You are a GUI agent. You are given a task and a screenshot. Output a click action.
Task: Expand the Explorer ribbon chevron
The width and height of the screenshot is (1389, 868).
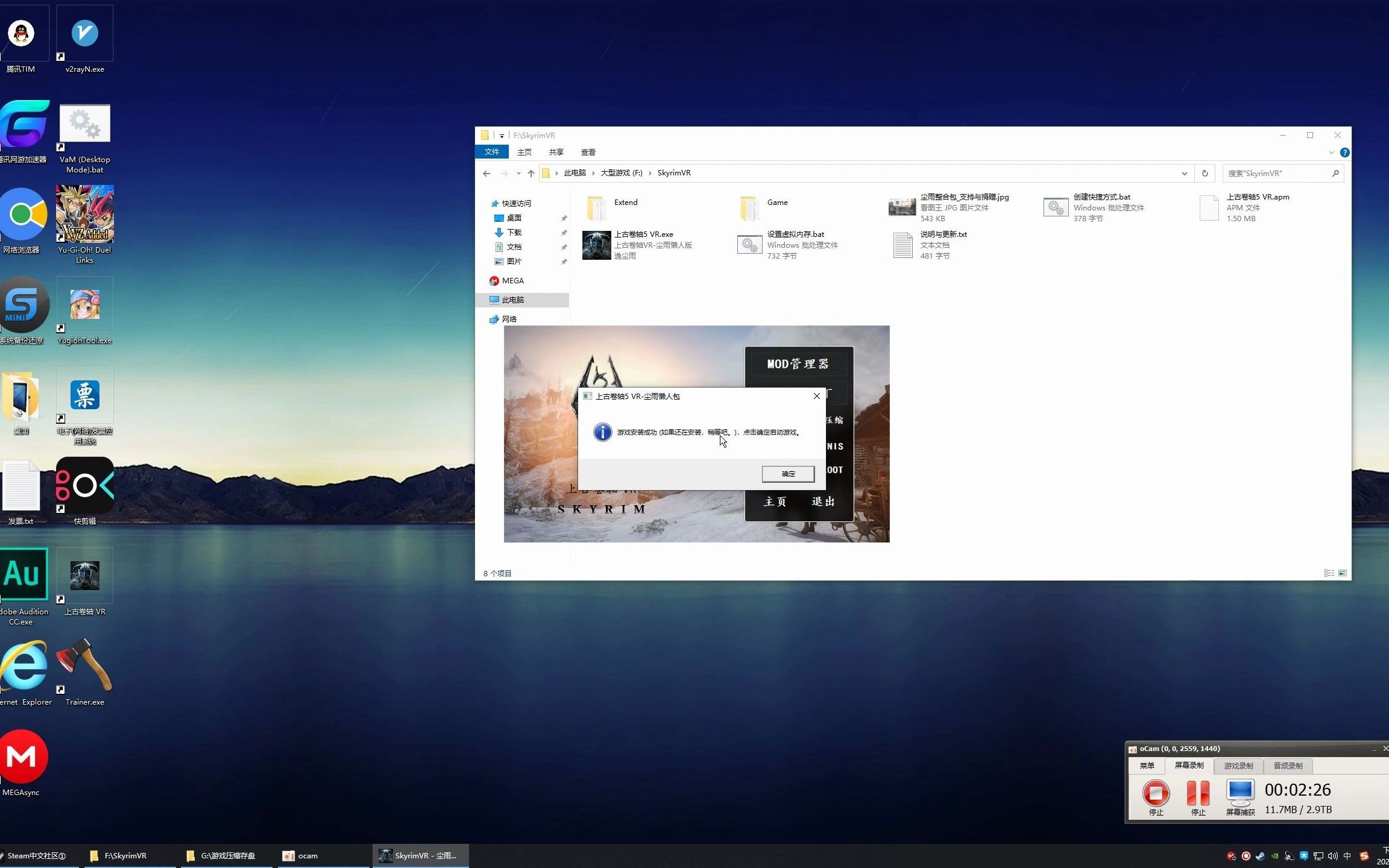[x=1332, y=153]
